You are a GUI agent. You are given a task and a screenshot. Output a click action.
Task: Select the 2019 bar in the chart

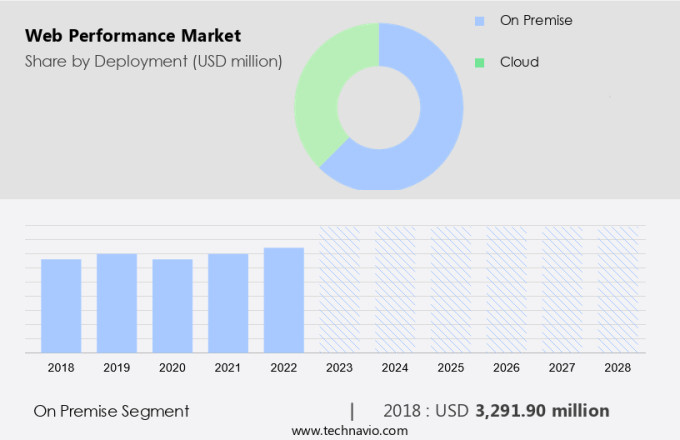point(117,302)
